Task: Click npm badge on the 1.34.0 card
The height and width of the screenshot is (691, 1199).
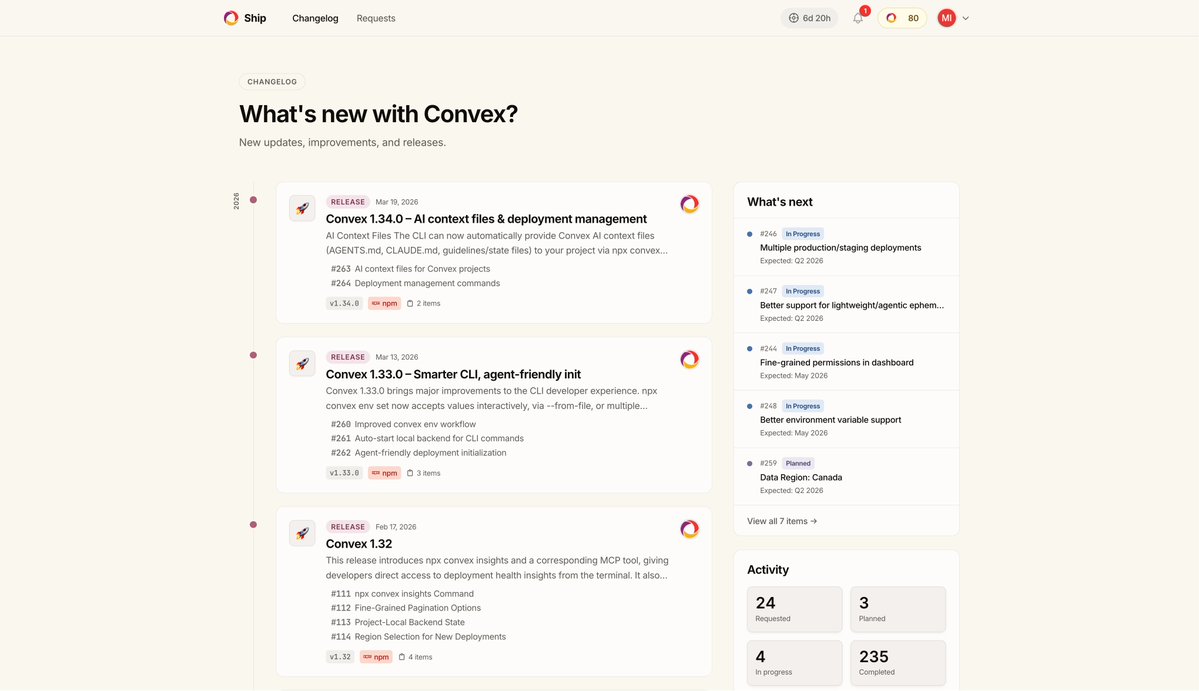Action: [385, 303]
